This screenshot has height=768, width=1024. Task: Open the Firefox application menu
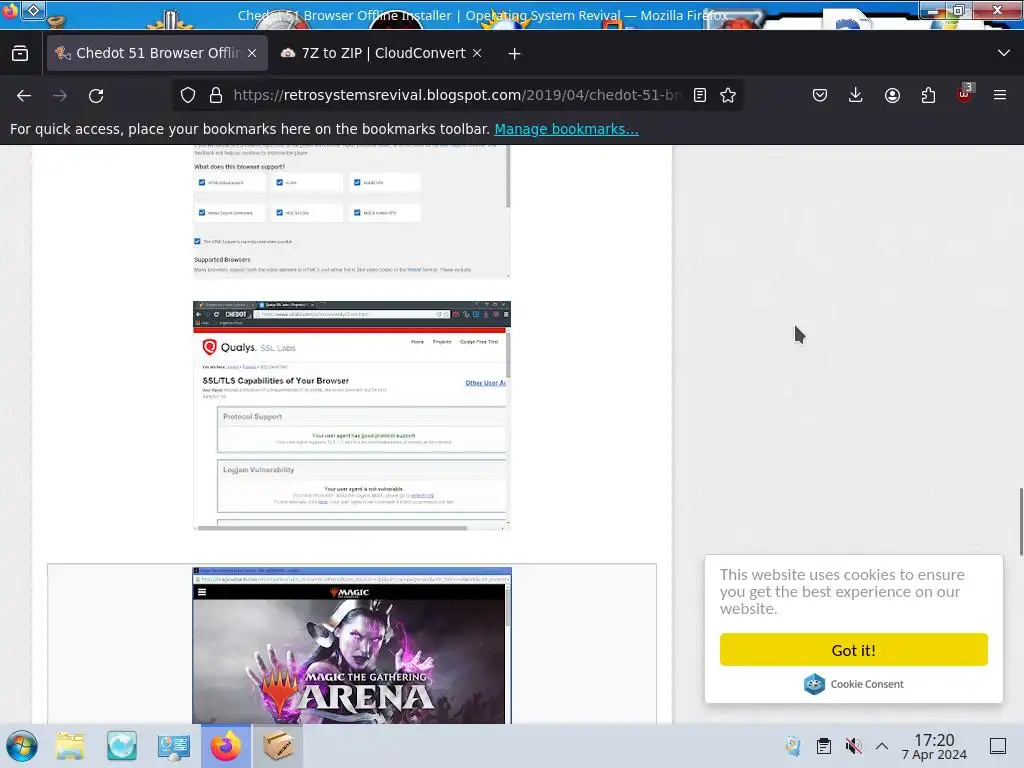pos(1000,95)
